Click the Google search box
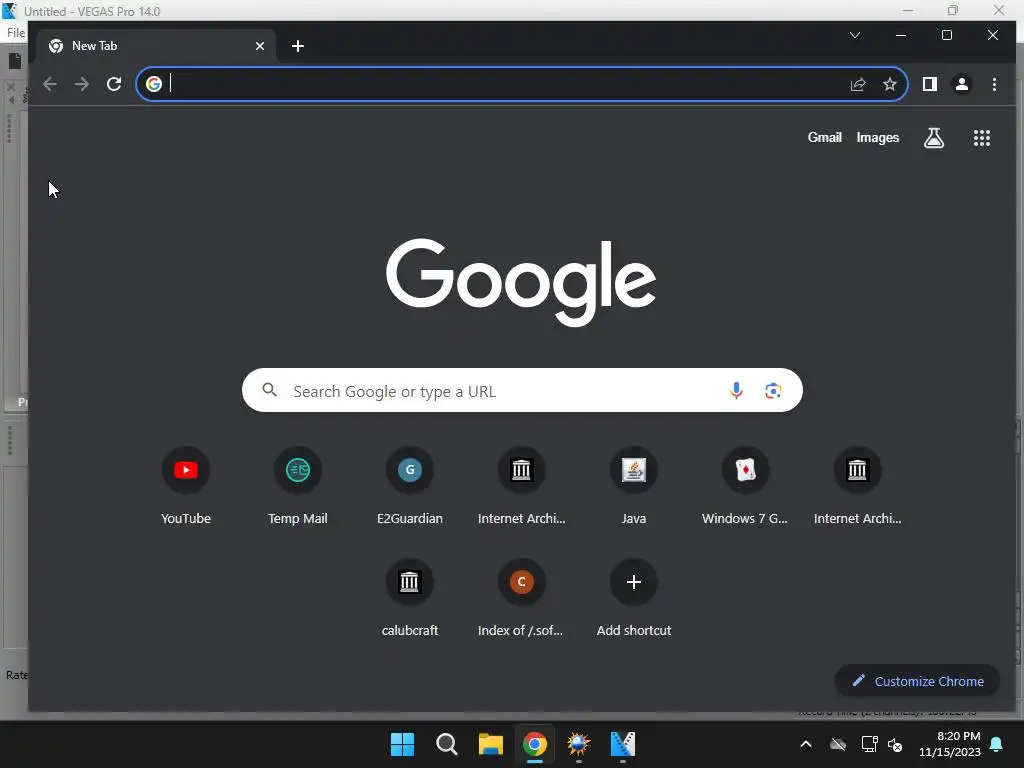Screen dimensions: 1024x768 pyautogui.click(x=522, y=391)
